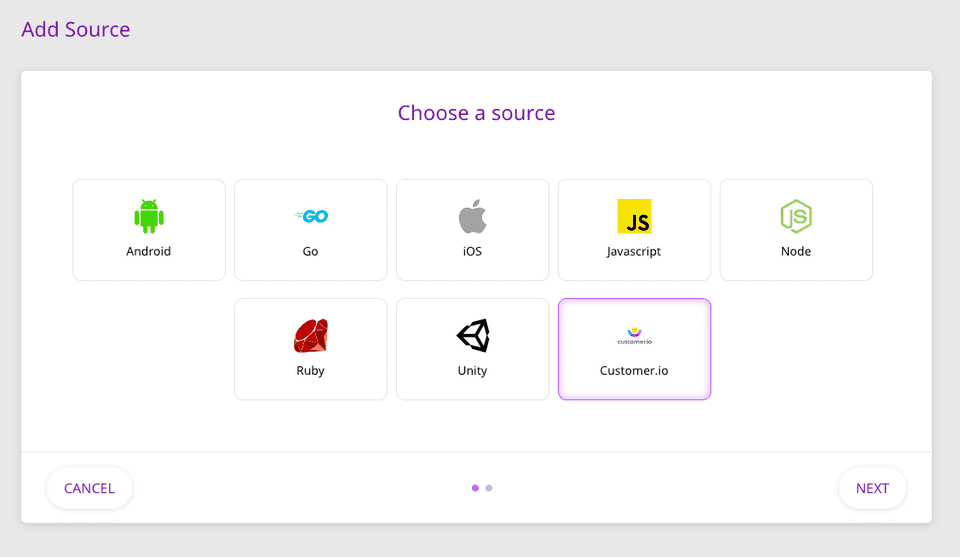Jump to the second step pagination dot
This screenshot has height=557, width=960.
489,488
